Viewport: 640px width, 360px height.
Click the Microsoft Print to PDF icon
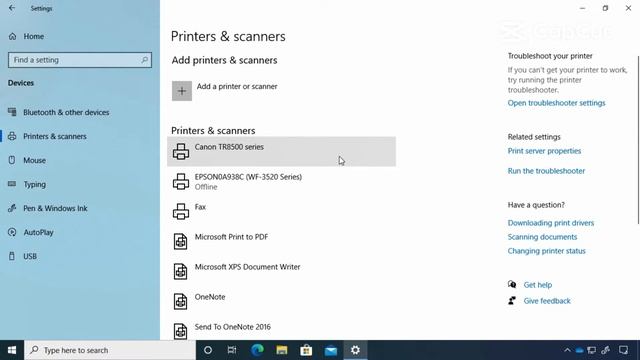[180, 242]
